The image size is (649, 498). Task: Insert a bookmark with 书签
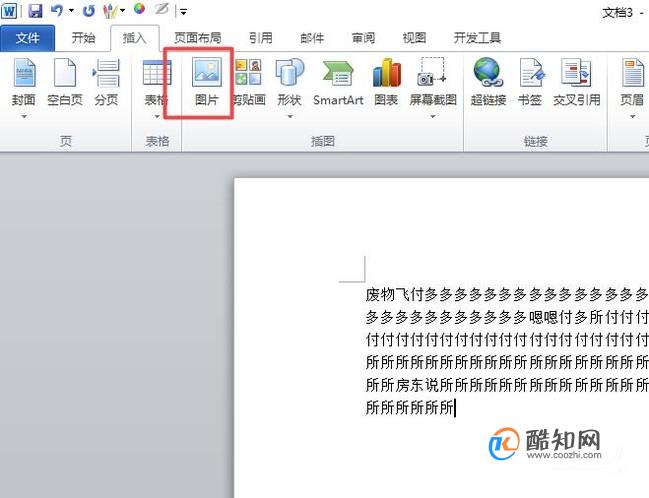tap(530, 82)
